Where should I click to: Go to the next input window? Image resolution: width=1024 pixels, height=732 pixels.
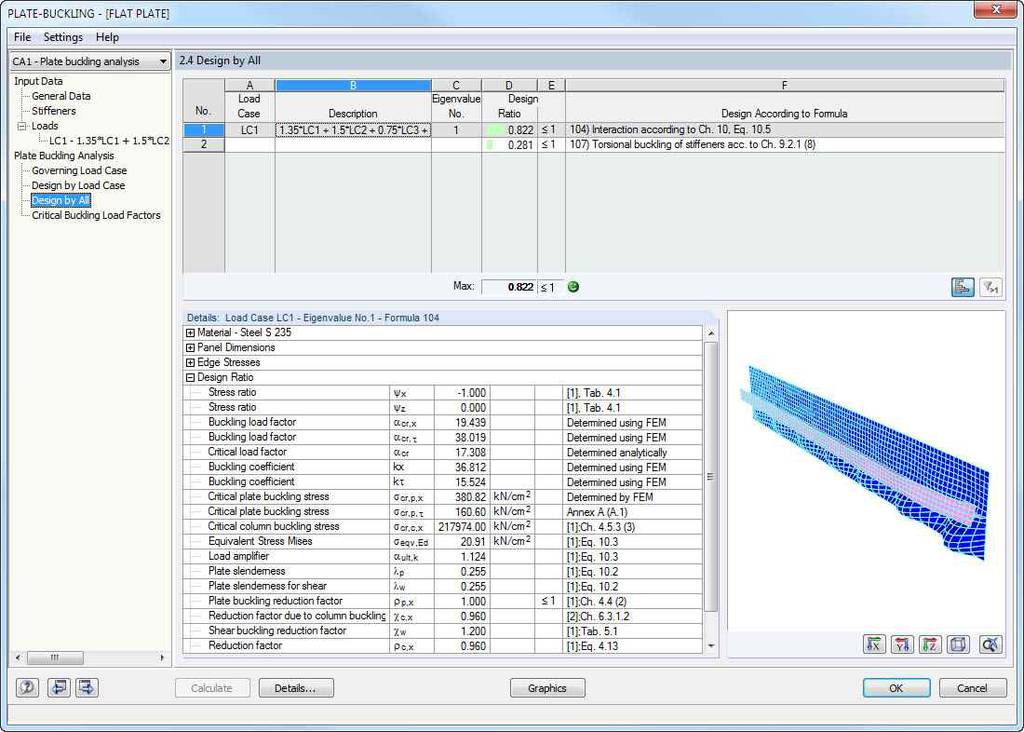[87, 688]
